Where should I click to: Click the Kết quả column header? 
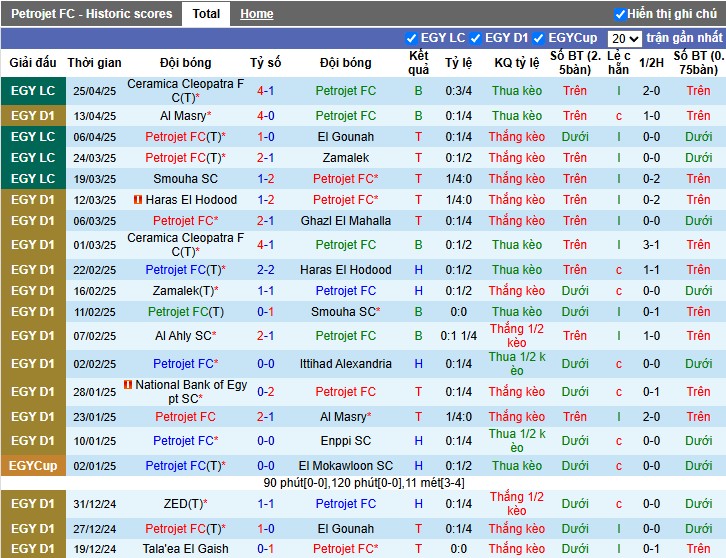pos(419,63)
